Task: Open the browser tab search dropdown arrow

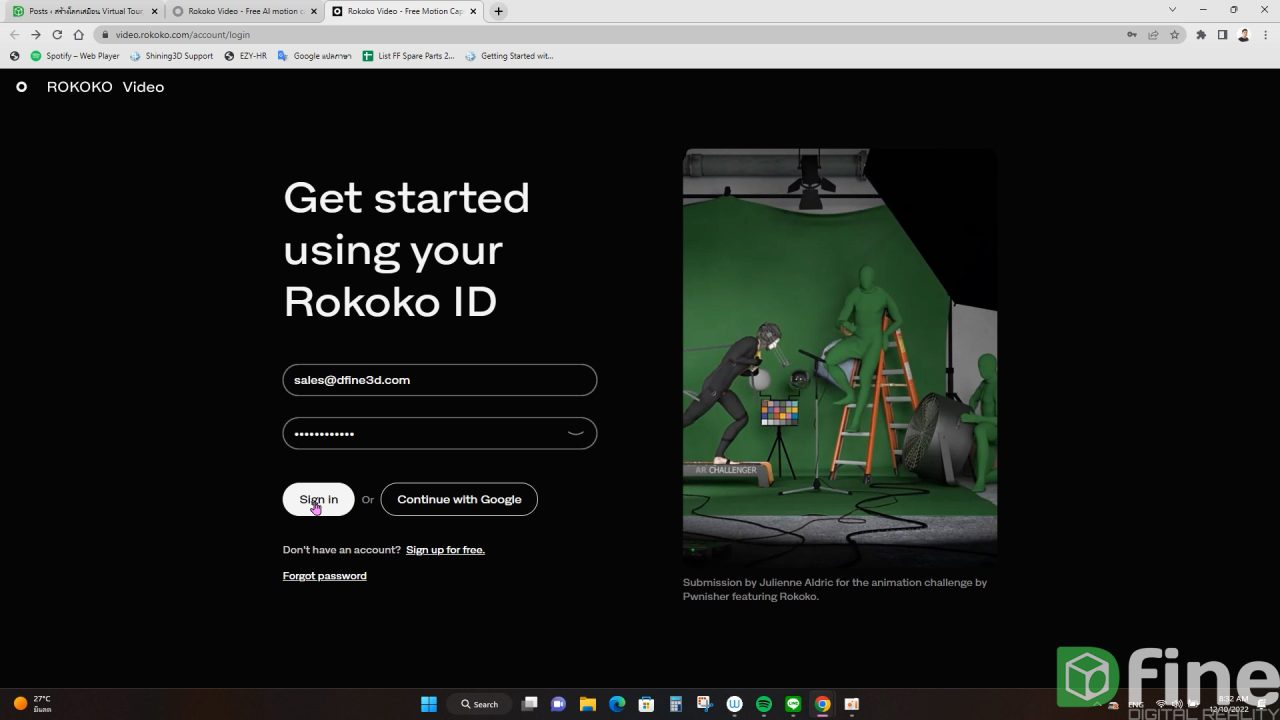Action: pos(1172,9)
